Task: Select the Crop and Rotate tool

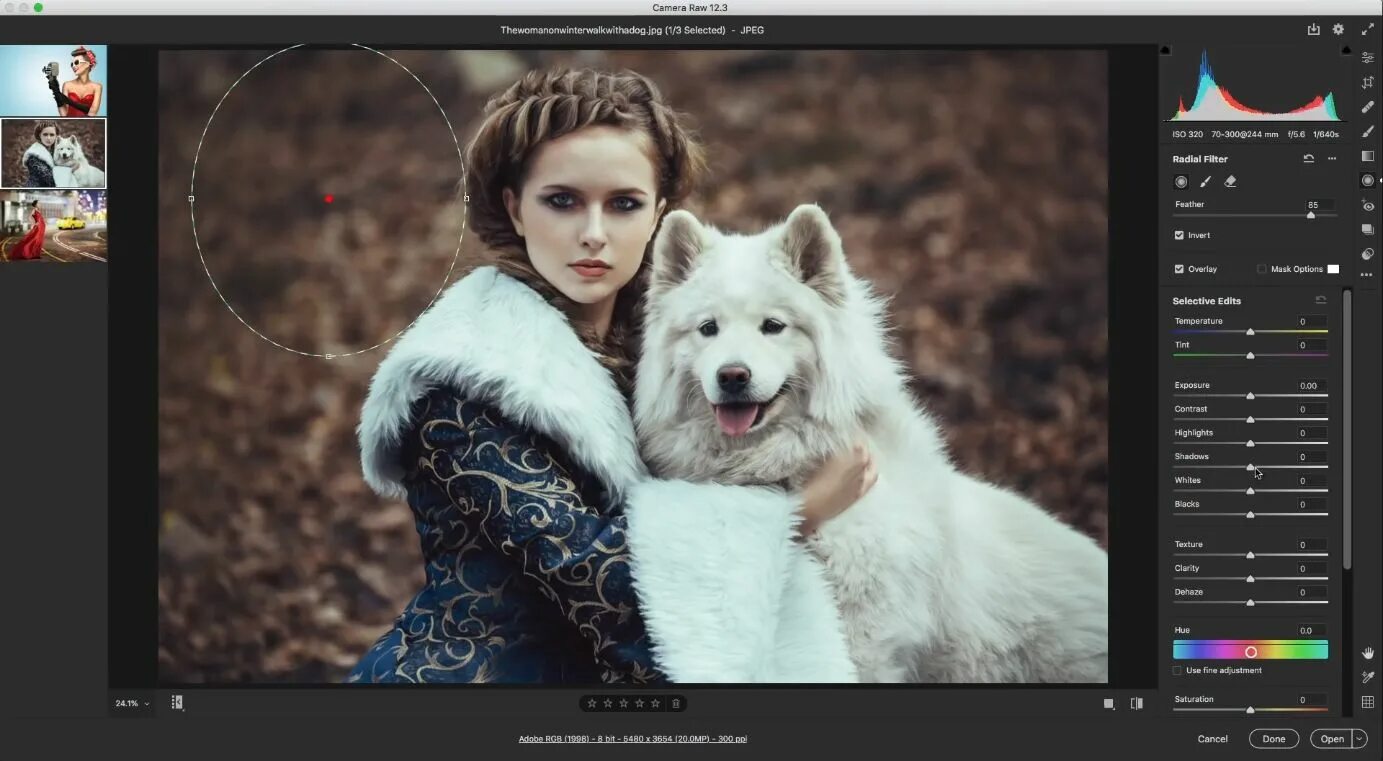Action: [x=1368, y=82]
